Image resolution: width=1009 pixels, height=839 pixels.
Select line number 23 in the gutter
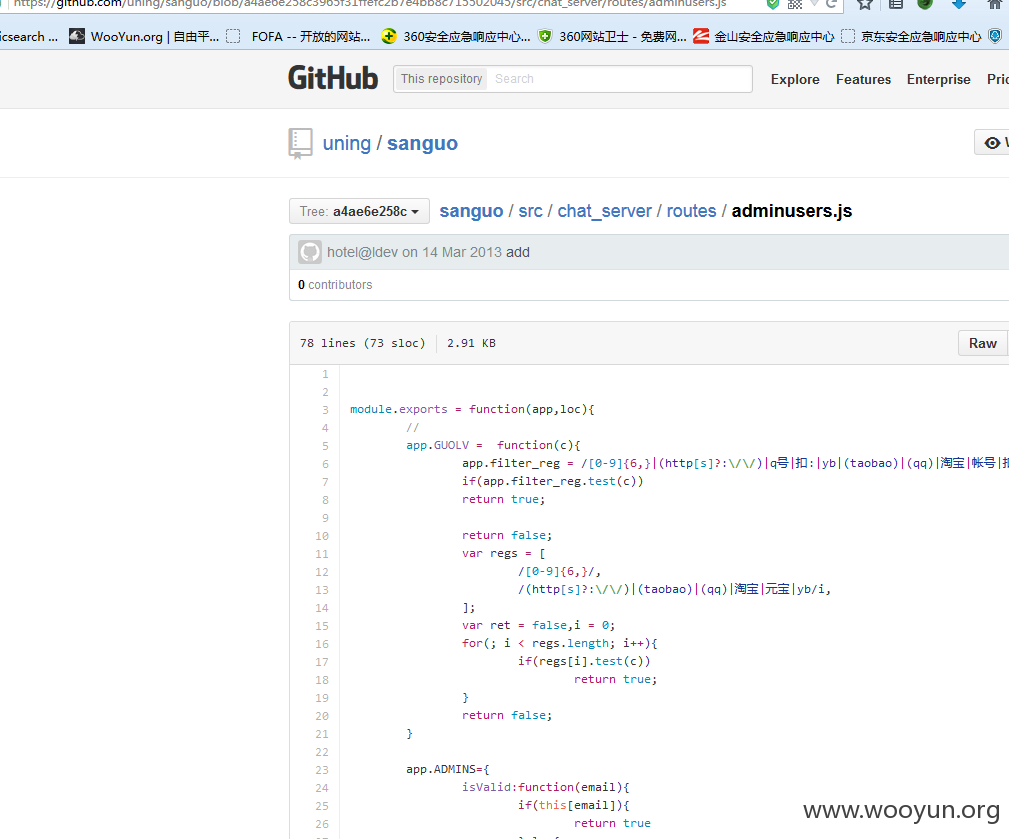click(322, 770)
